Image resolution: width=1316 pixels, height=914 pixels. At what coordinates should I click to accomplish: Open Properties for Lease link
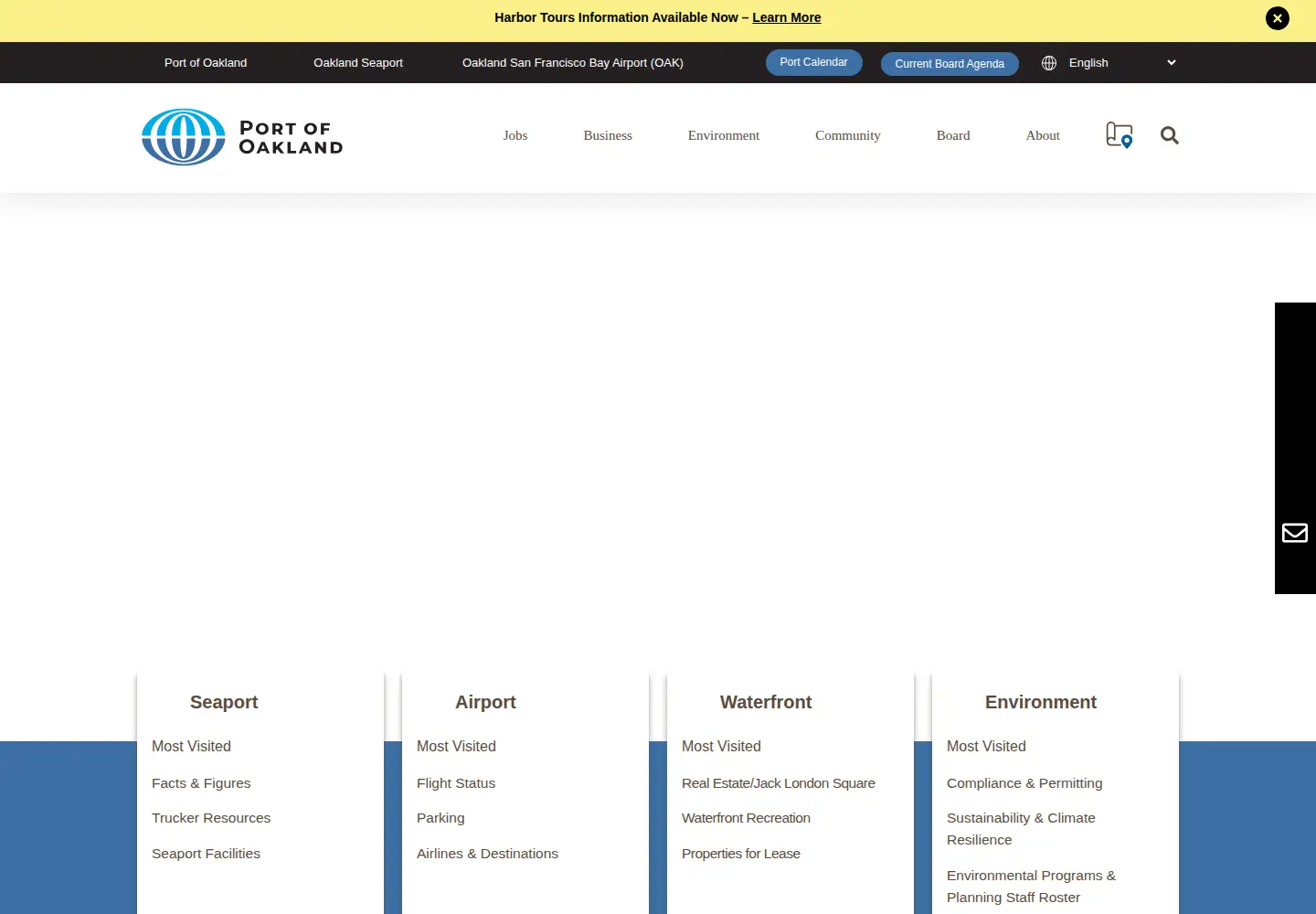pos(741,854)
